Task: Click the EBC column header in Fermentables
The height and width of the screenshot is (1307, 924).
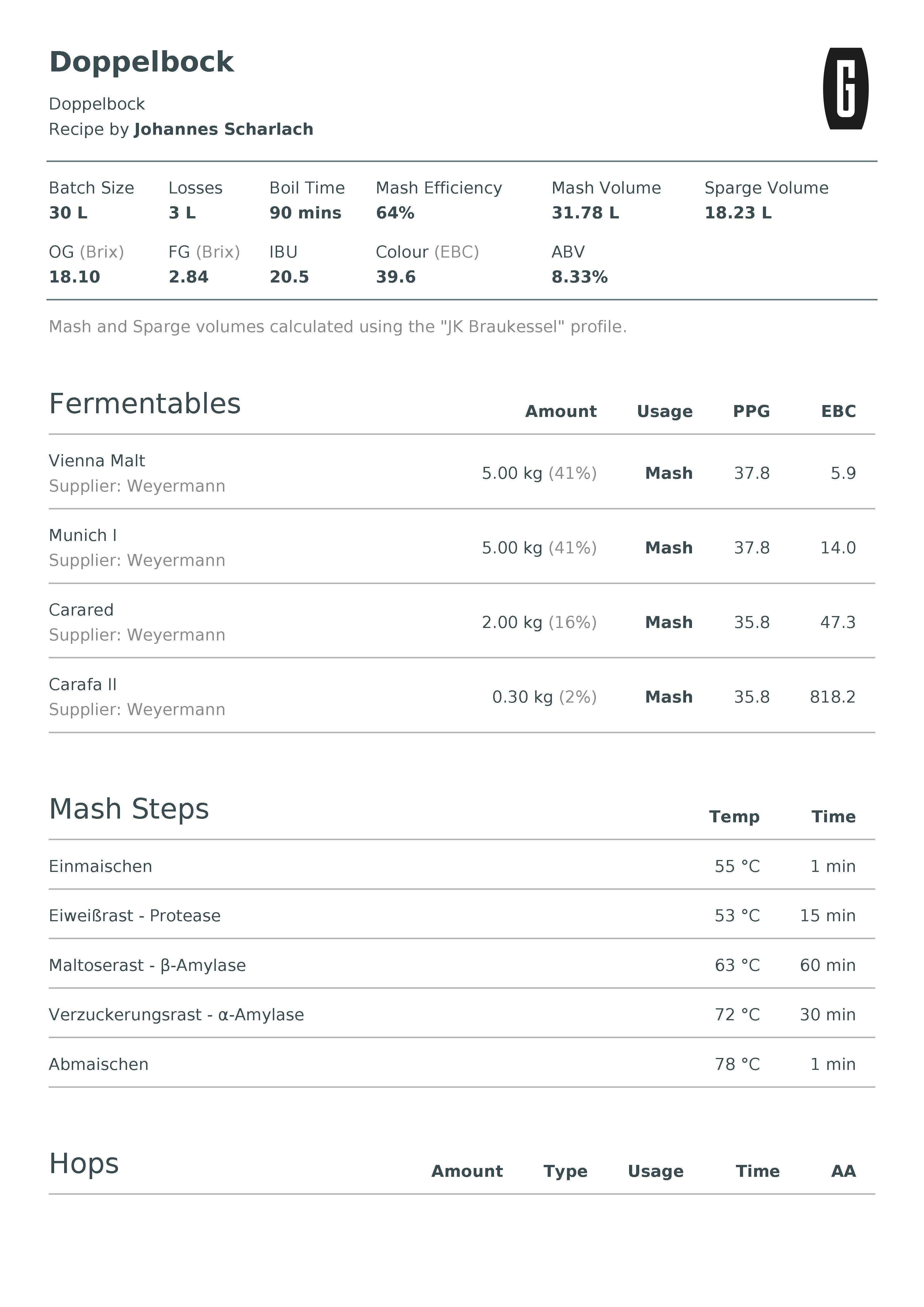Action: [x=837, y=412]
